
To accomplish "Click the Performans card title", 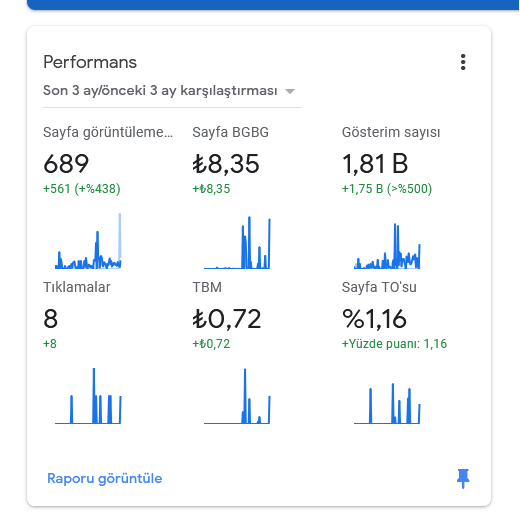I will click(x=90, y=62).
